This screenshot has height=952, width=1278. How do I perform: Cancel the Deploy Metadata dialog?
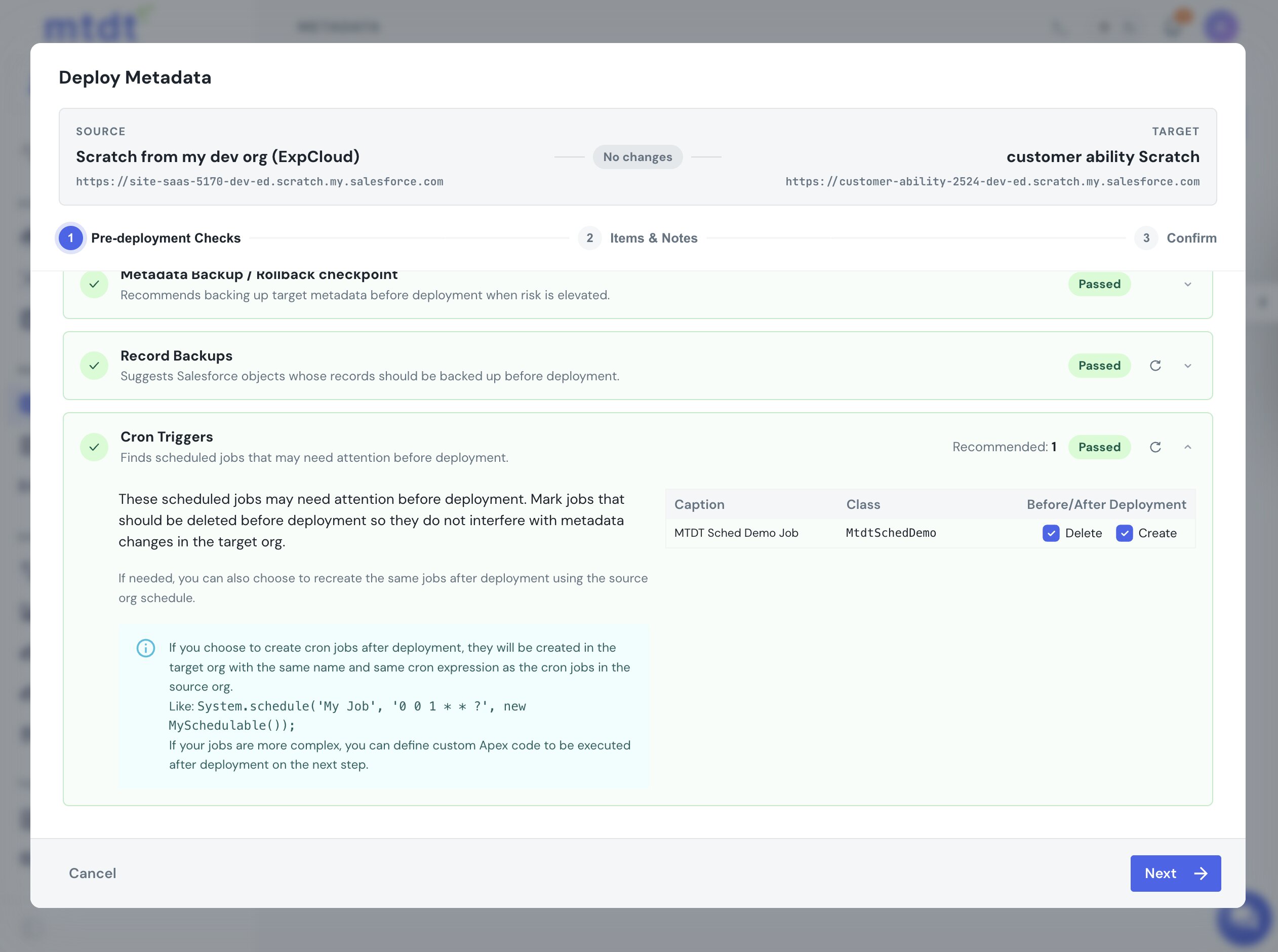[x=92, y=873]
